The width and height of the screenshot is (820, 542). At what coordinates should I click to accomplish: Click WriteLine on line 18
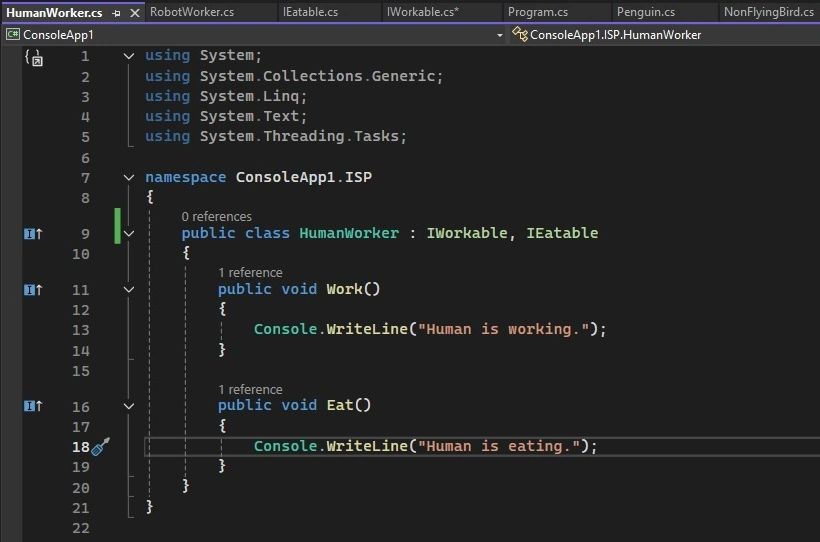click(x=367, y=446)
